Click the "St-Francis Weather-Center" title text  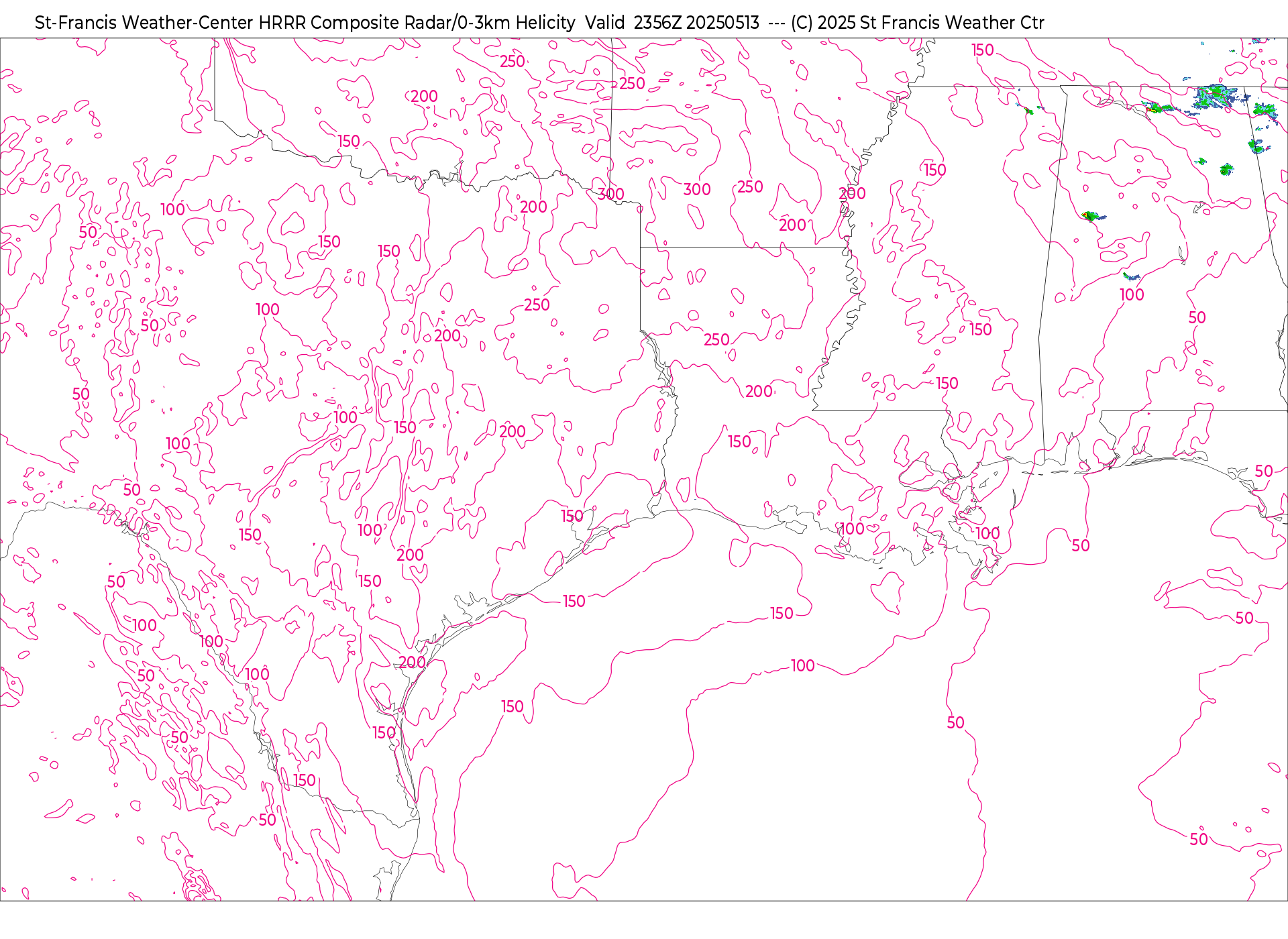click(x=144, y=23)
